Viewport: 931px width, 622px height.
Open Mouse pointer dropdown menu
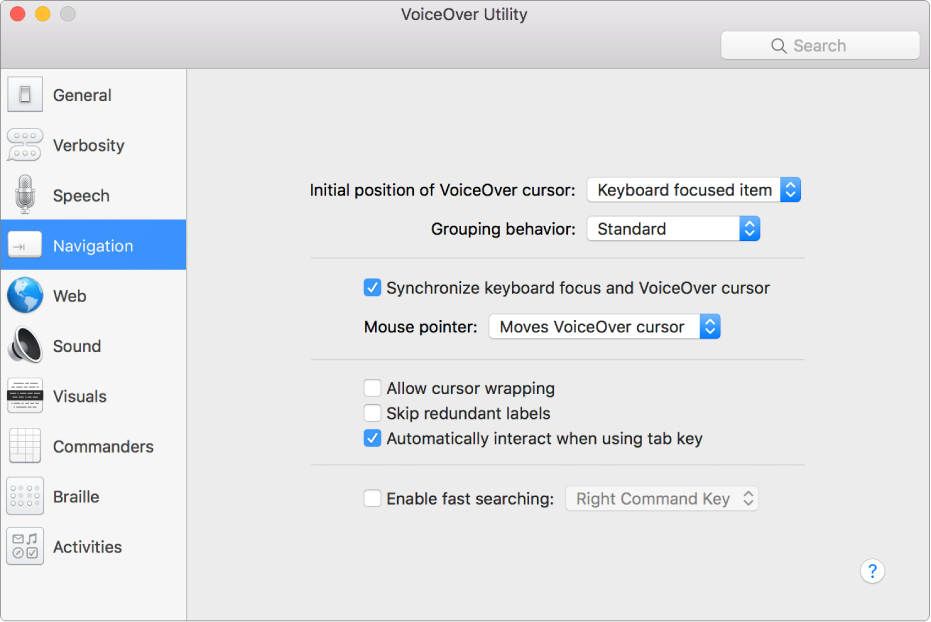[604, 327]
